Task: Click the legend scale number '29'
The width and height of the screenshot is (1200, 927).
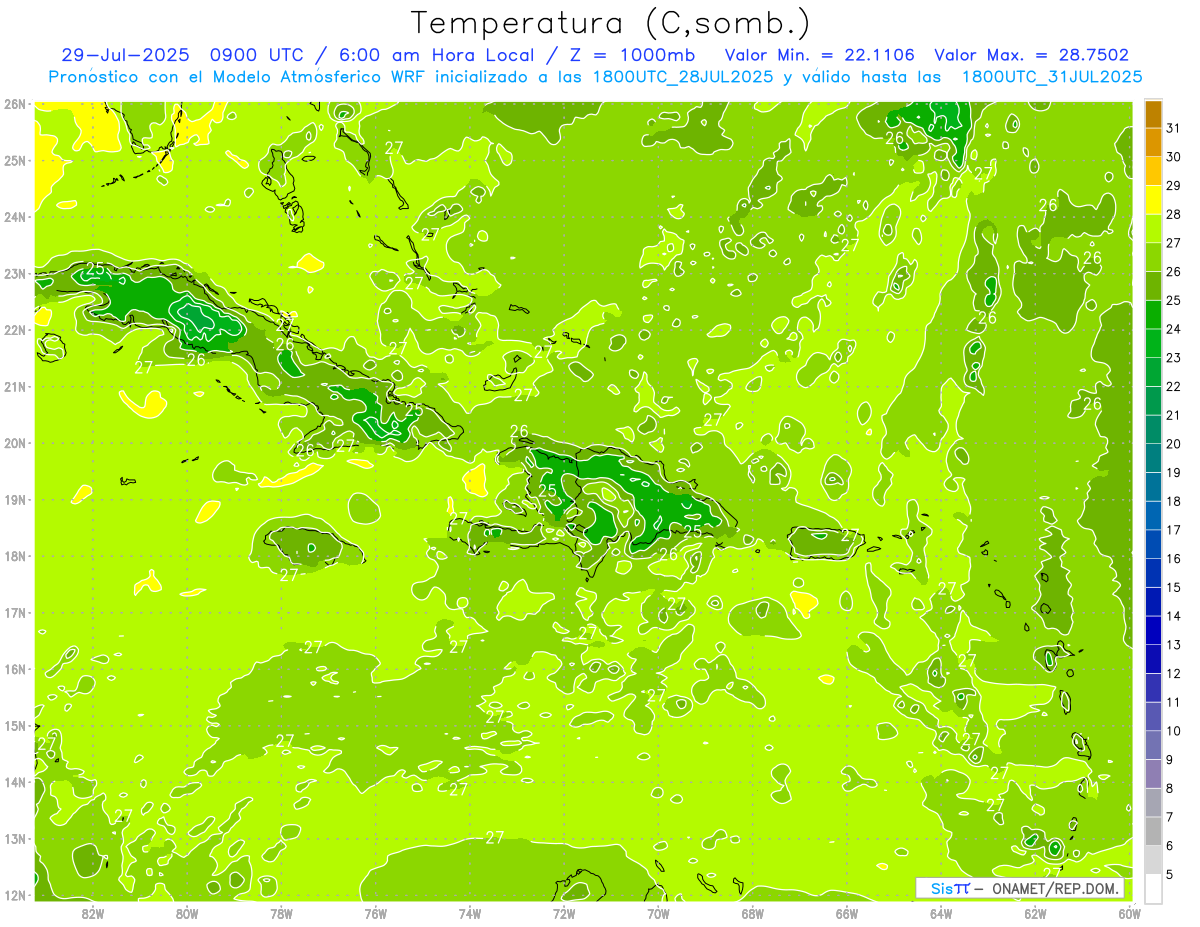Action: click(x=1174, y=186)
